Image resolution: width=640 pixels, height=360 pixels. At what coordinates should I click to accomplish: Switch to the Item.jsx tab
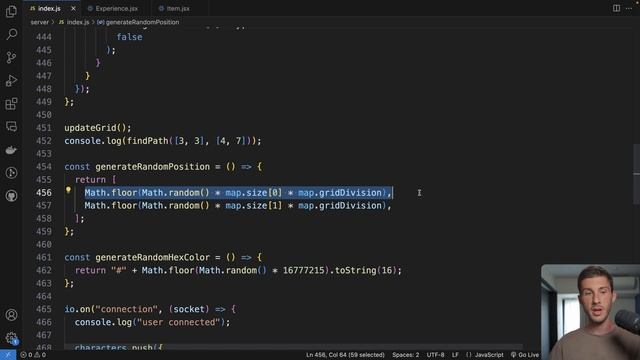[x=178, y=8]
